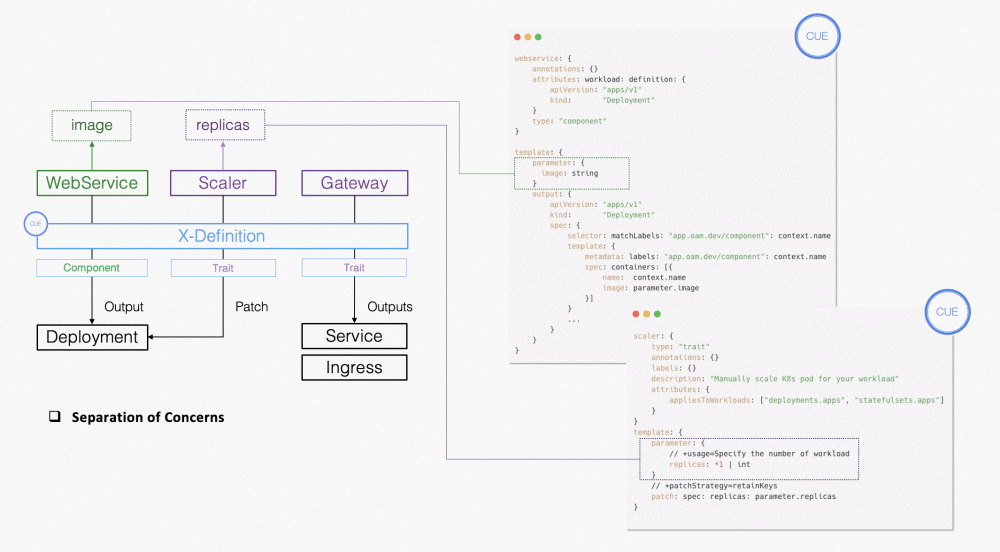Select the Ingress box
Image resolution: width=1000 pixels, height=552 pixels.
tap(354, 367)
